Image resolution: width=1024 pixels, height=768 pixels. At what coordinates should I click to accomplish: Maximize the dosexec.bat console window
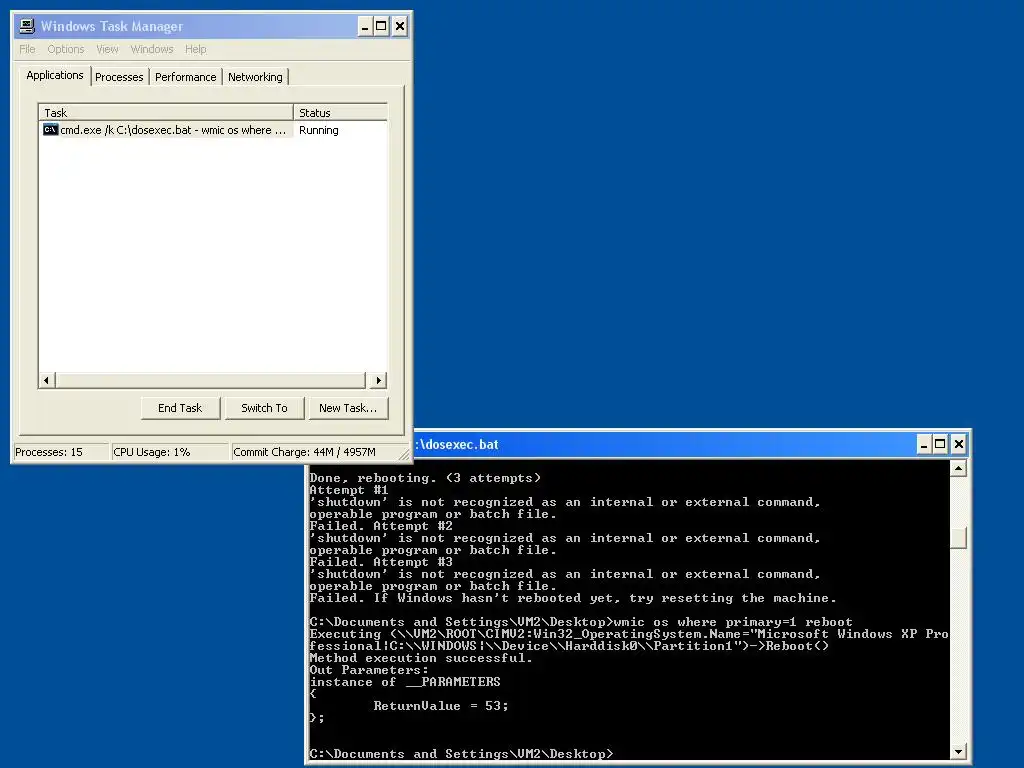point(940,445)
